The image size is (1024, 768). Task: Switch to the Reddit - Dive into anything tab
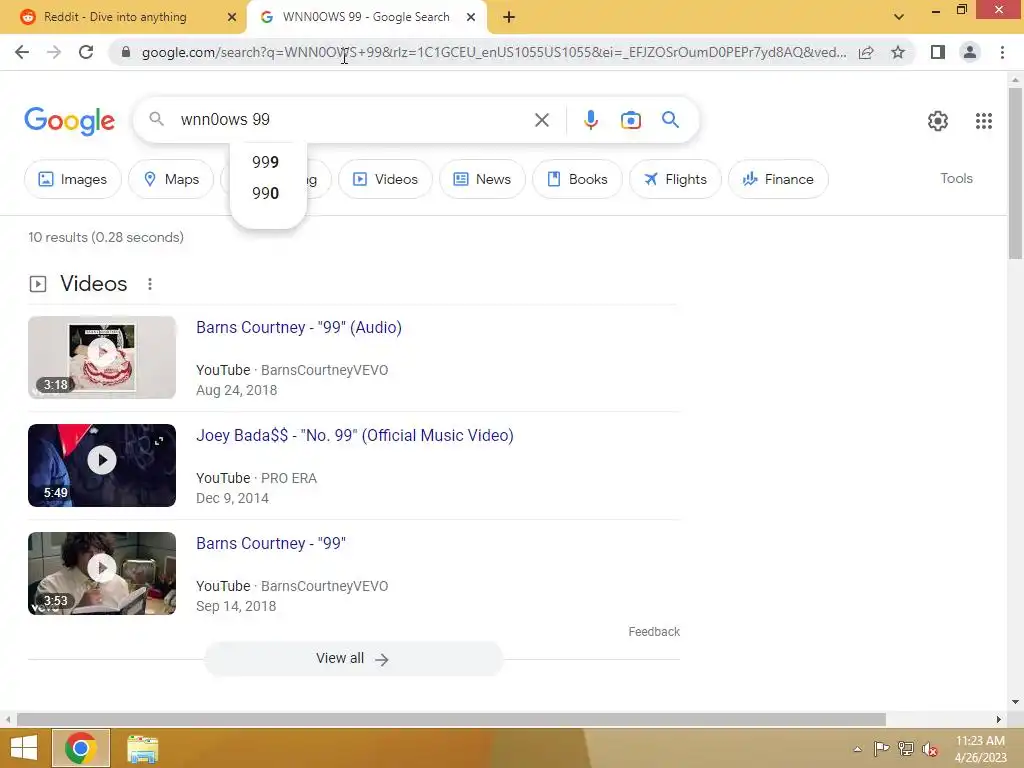coord(124,17)
